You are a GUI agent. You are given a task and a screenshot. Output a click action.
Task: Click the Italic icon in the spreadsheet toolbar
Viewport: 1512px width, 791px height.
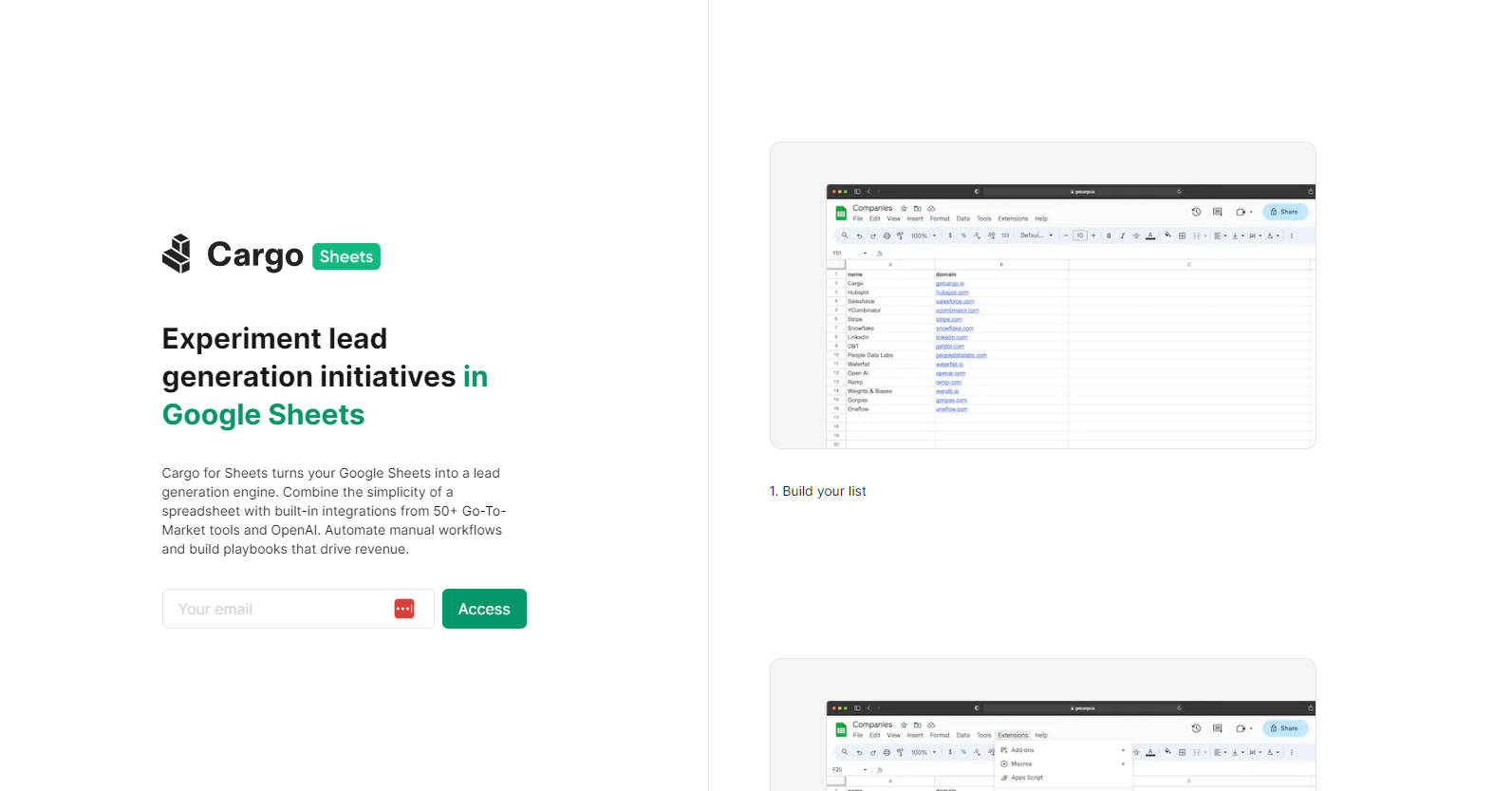click(1122, 235)
